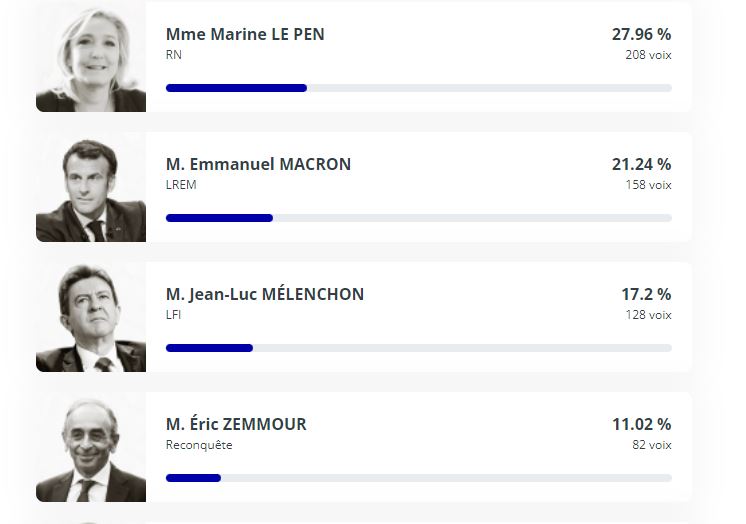Click the RN party label

coord(174,55)
